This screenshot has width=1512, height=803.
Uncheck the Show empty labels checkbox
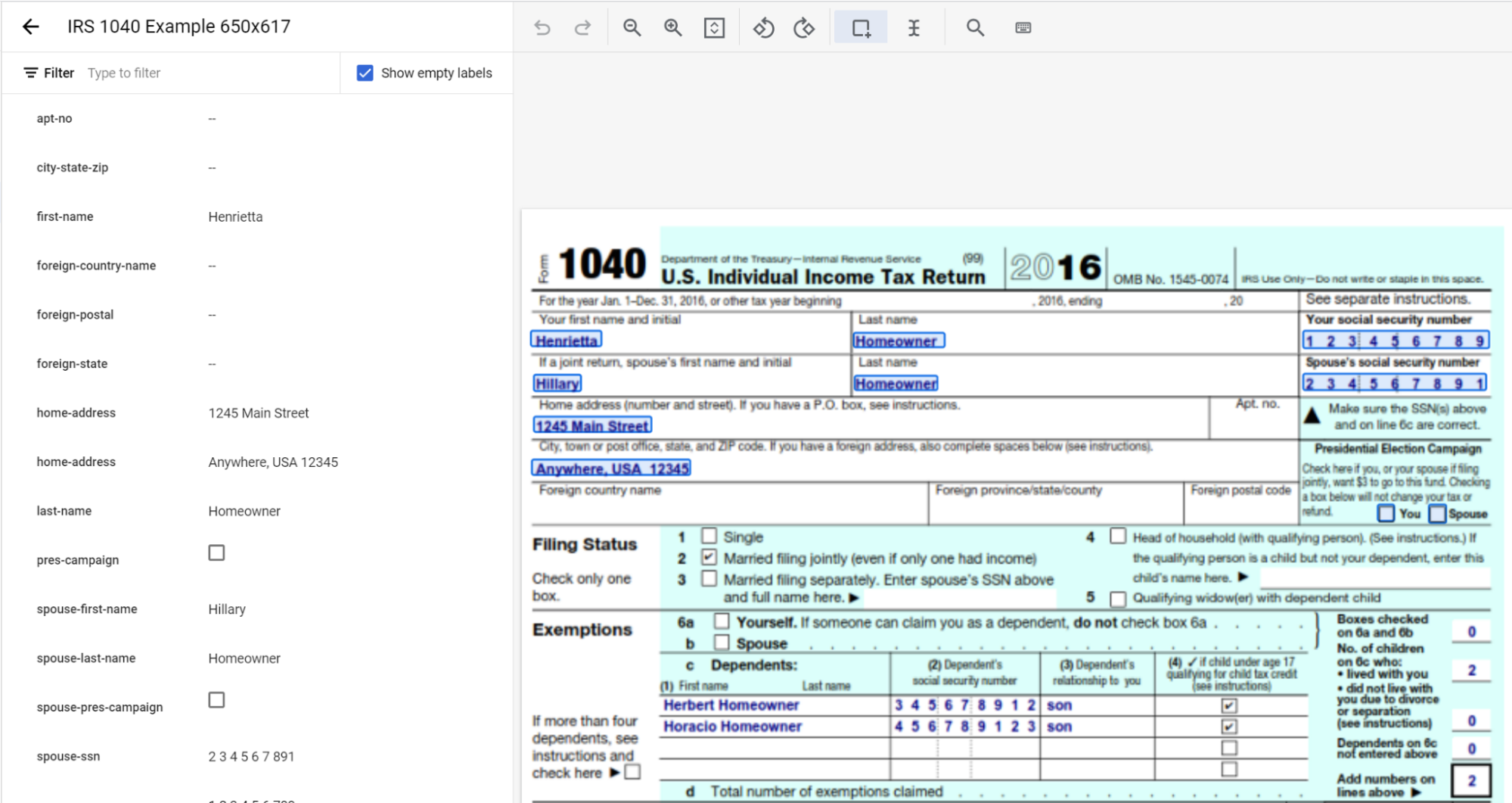click(365, 73)
